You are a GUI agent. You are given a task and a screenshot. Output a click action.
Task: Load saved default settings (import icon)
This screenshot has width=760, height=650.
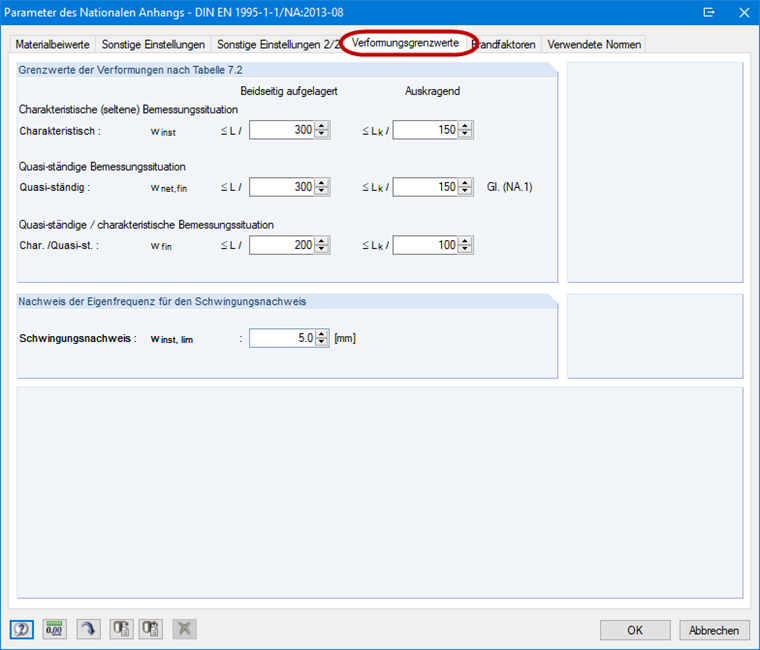click(x=151, y=630)
